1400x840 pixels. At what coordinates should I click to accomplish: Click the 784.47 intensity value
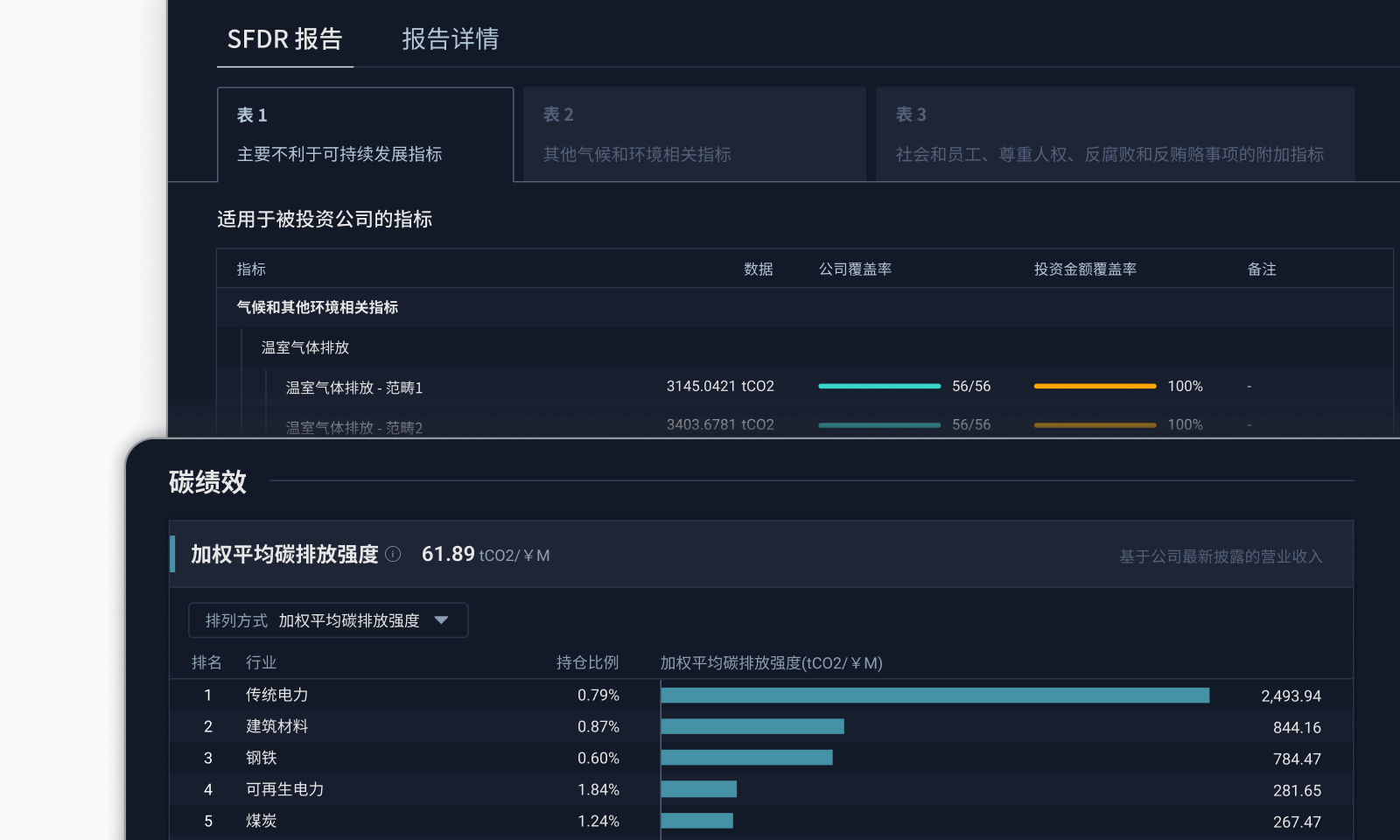[x=1297, y=759]
